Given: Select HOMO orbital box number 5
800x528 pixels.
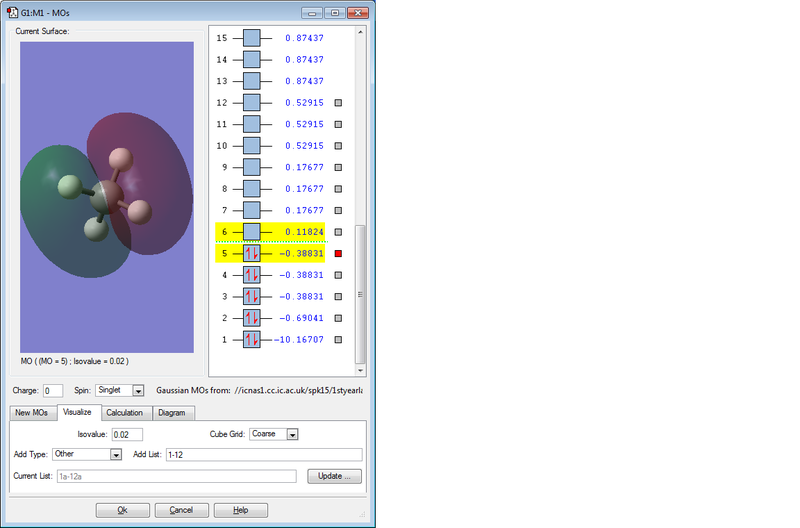Looking at the screenshot, I should click(252, 254).
